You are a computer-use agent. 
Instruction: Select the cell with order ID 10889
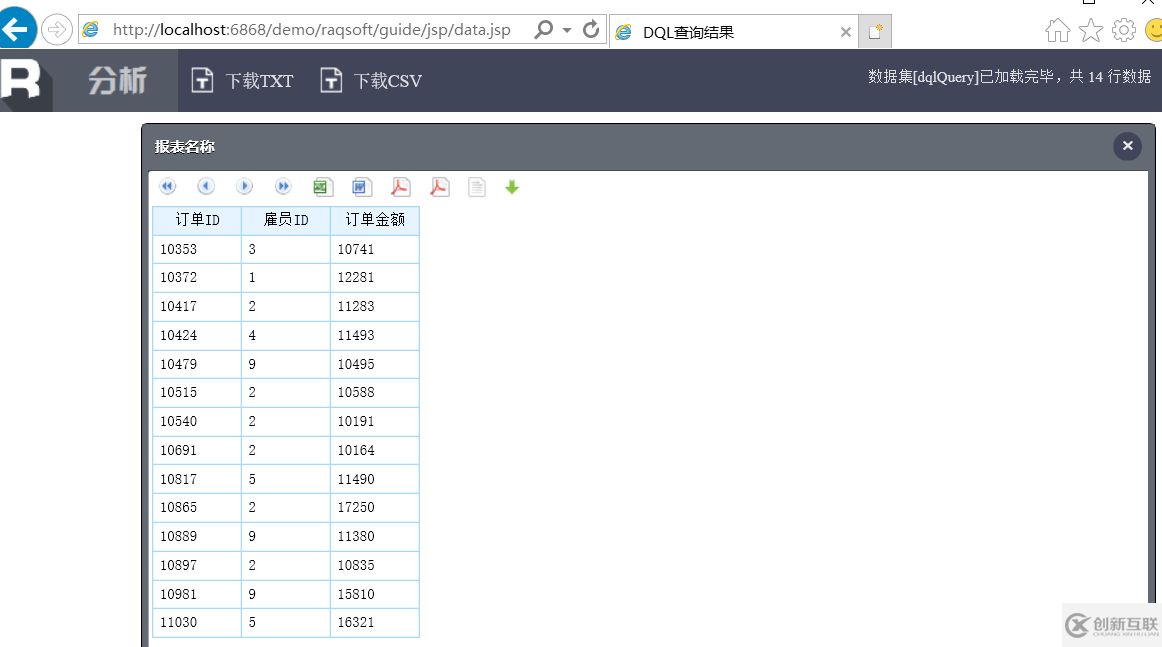point(197,536)
